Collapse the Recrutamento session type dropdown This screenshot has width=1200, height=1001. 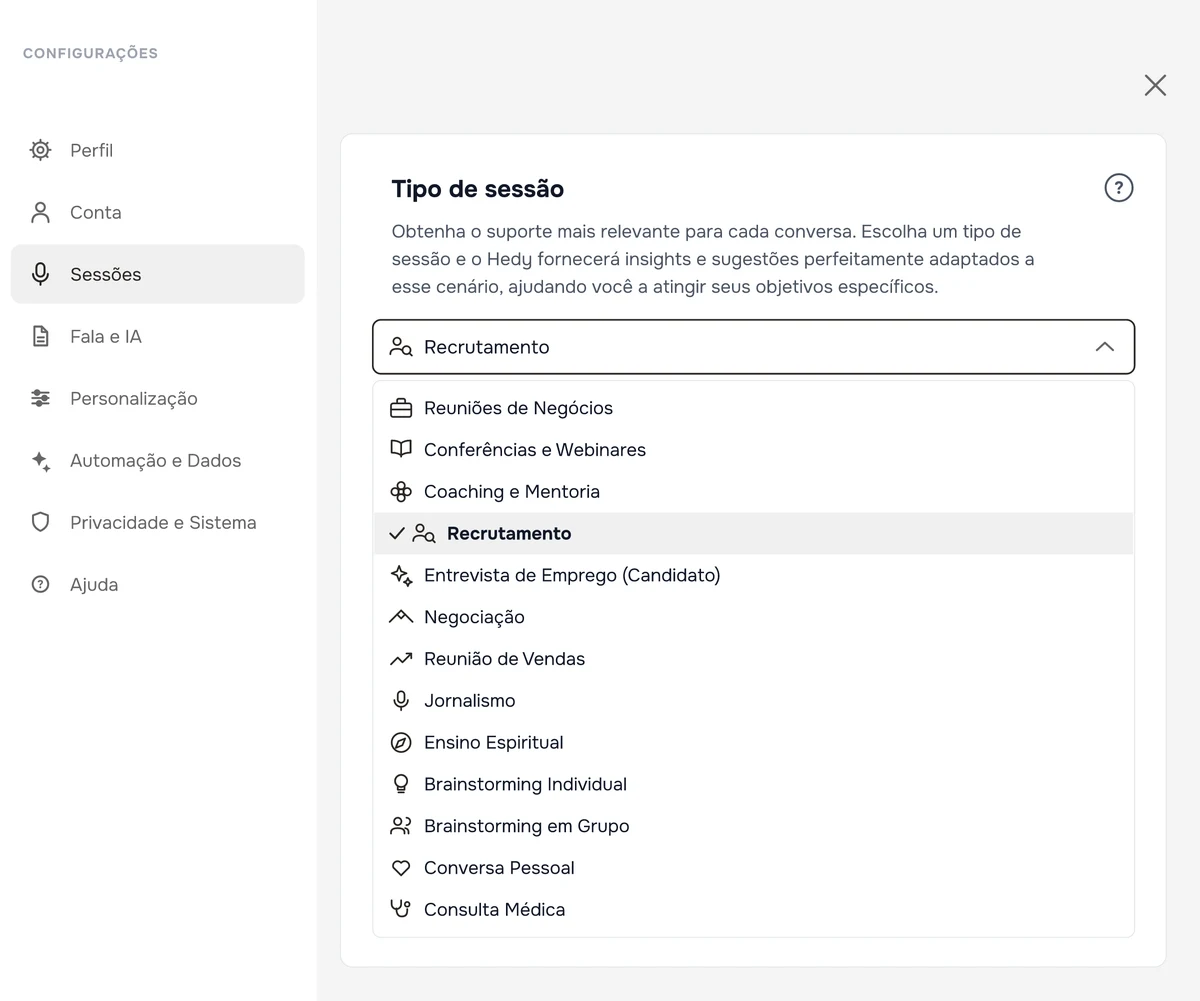pyautogui.click(x=753, y=347)
